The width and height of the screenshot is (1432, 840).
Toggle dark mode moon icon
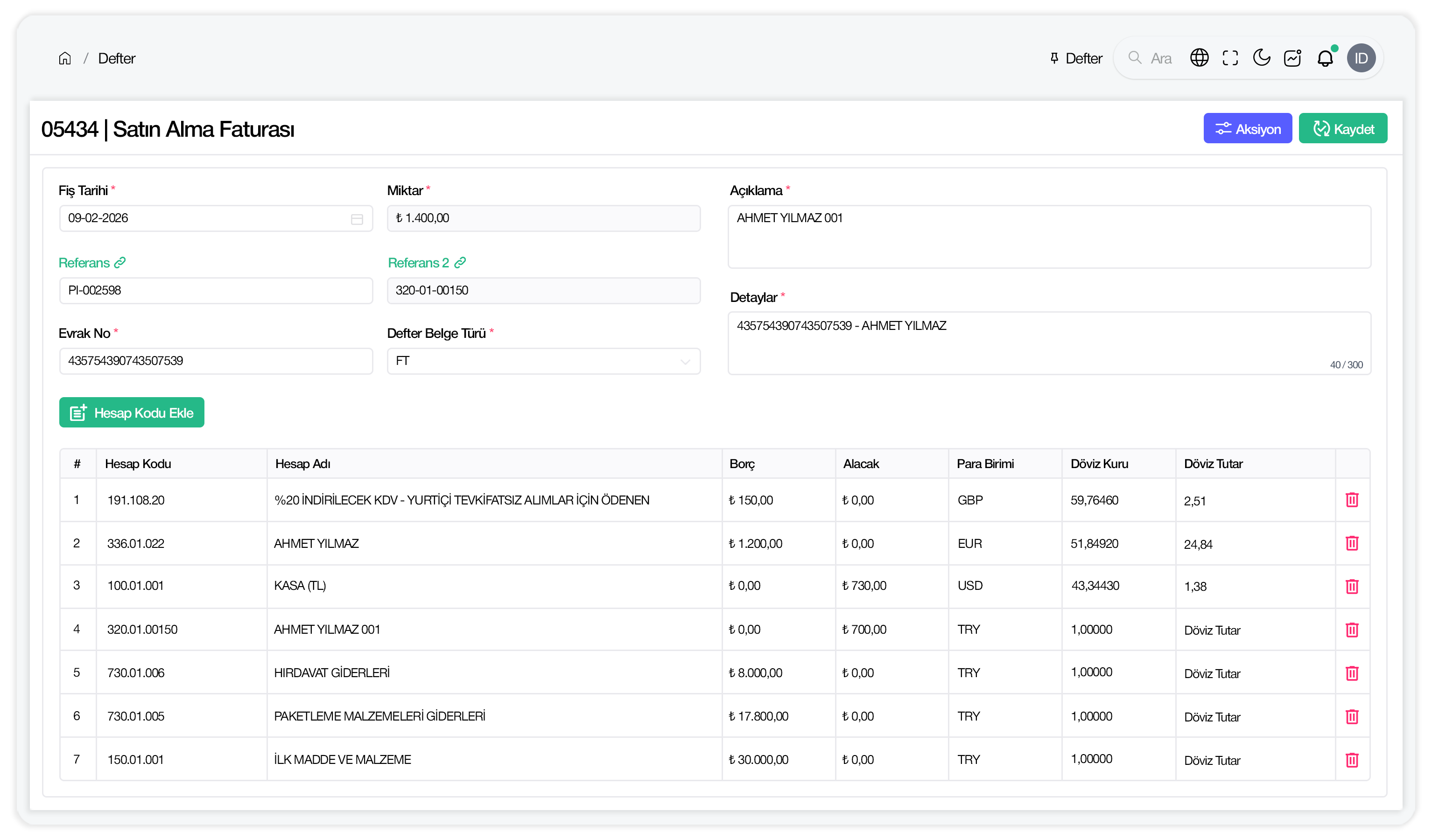(x=1262, y=58)
